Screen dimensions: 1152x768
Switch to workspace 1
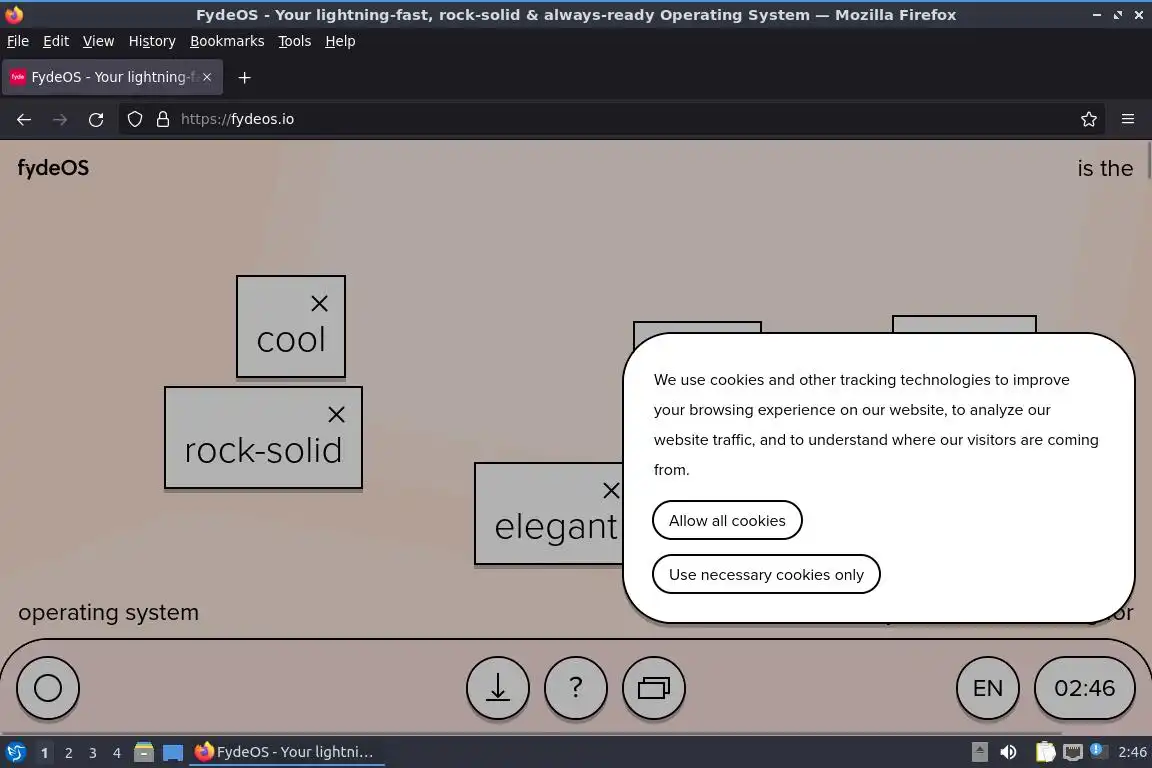44,753
